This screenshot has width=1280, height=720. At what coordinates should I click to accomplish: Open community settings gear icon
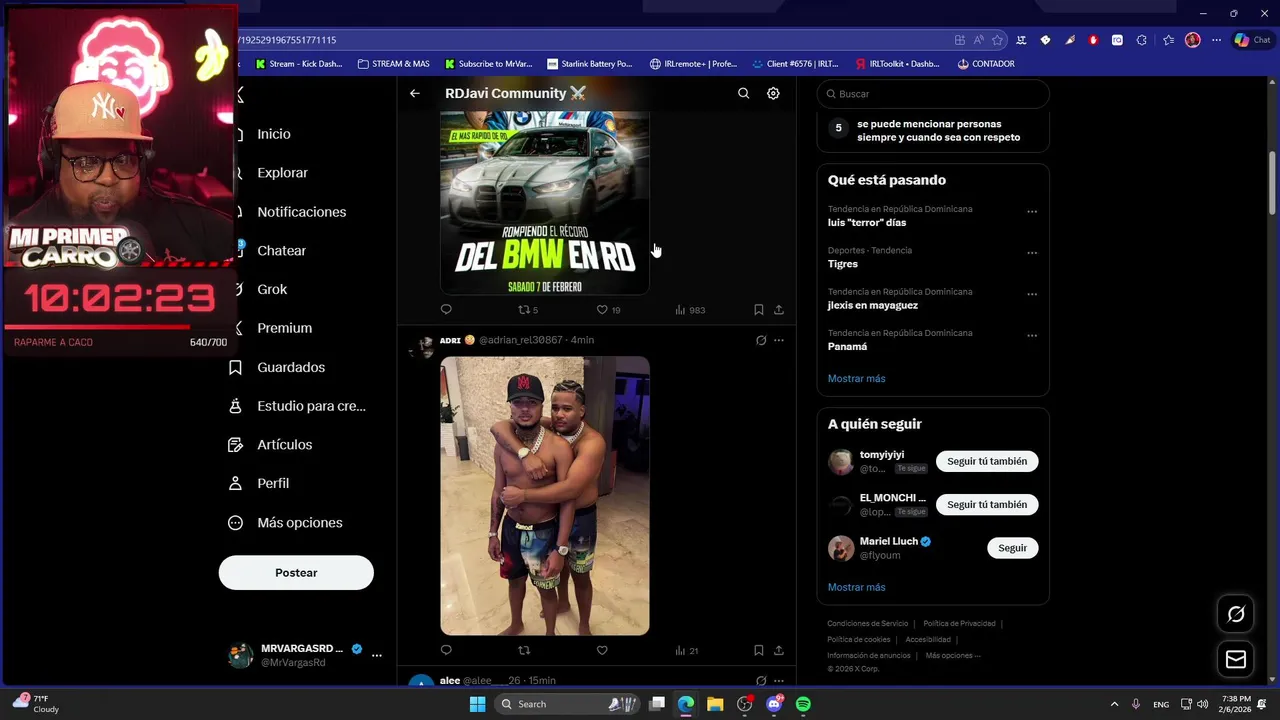click(773, 93)
